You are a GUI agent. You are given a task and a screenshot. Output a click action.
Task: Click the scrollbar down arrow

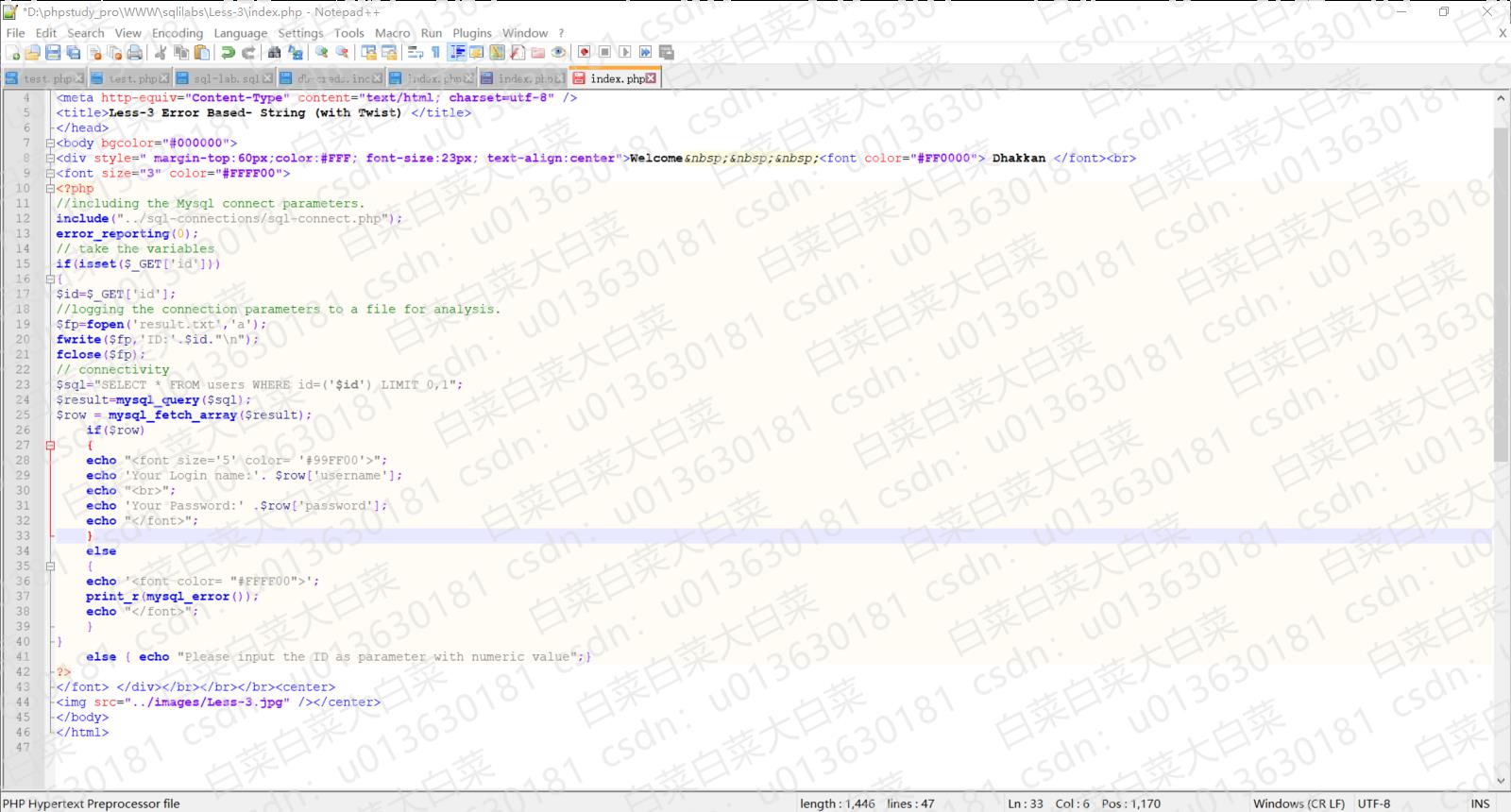click(x=1502, y=782)
